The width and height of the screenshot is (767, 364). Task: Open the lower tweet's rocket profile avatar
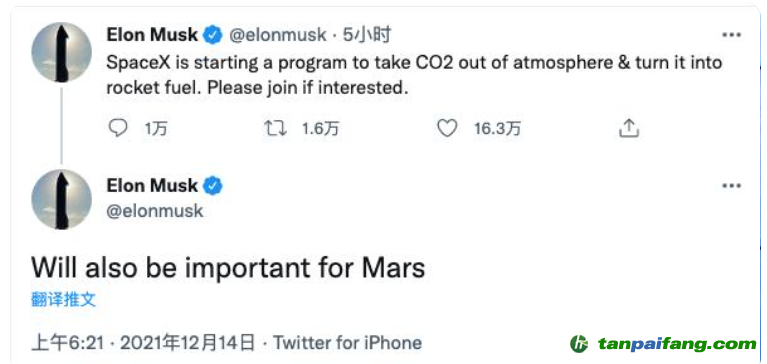pos(62,199)
